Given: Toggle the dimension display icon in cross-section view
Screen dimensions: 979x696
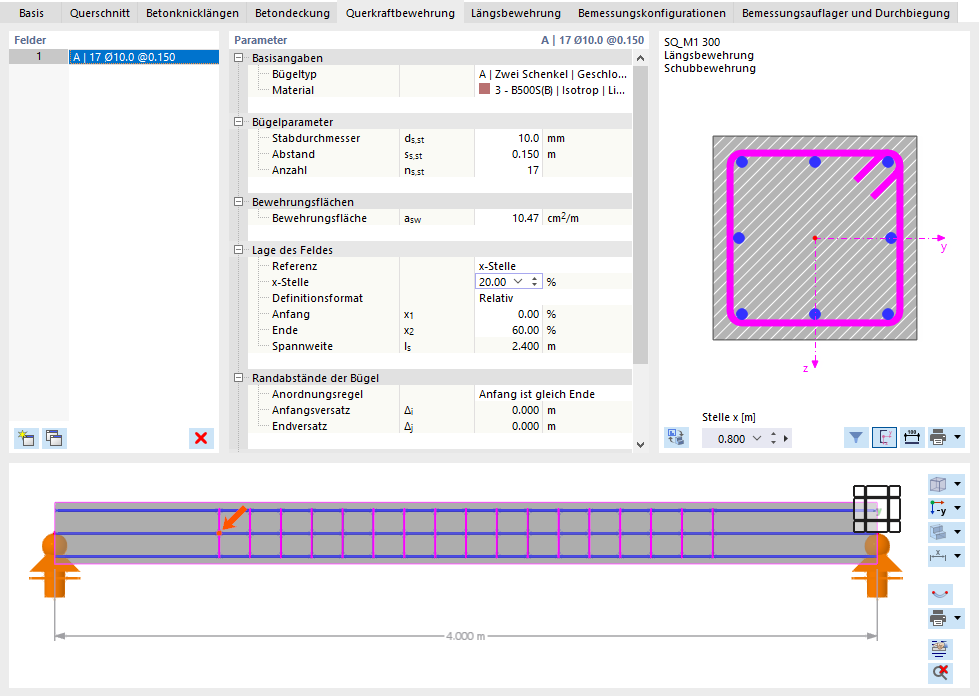Looking at the screenshot, I should pyautogui.click(x=912, y=438).
